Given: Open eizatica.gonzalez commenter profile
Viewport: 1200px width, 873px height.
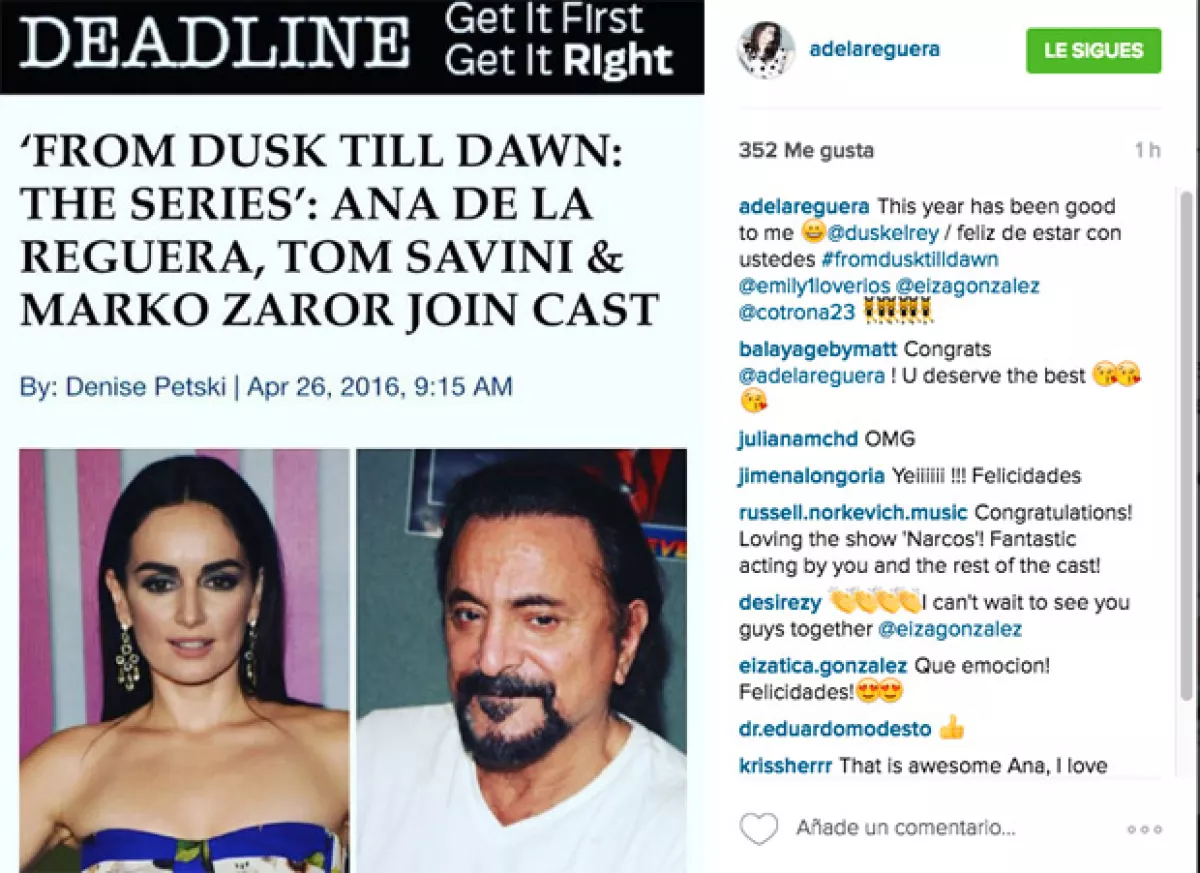Looking at the screenshot, I should coord(823,665).
